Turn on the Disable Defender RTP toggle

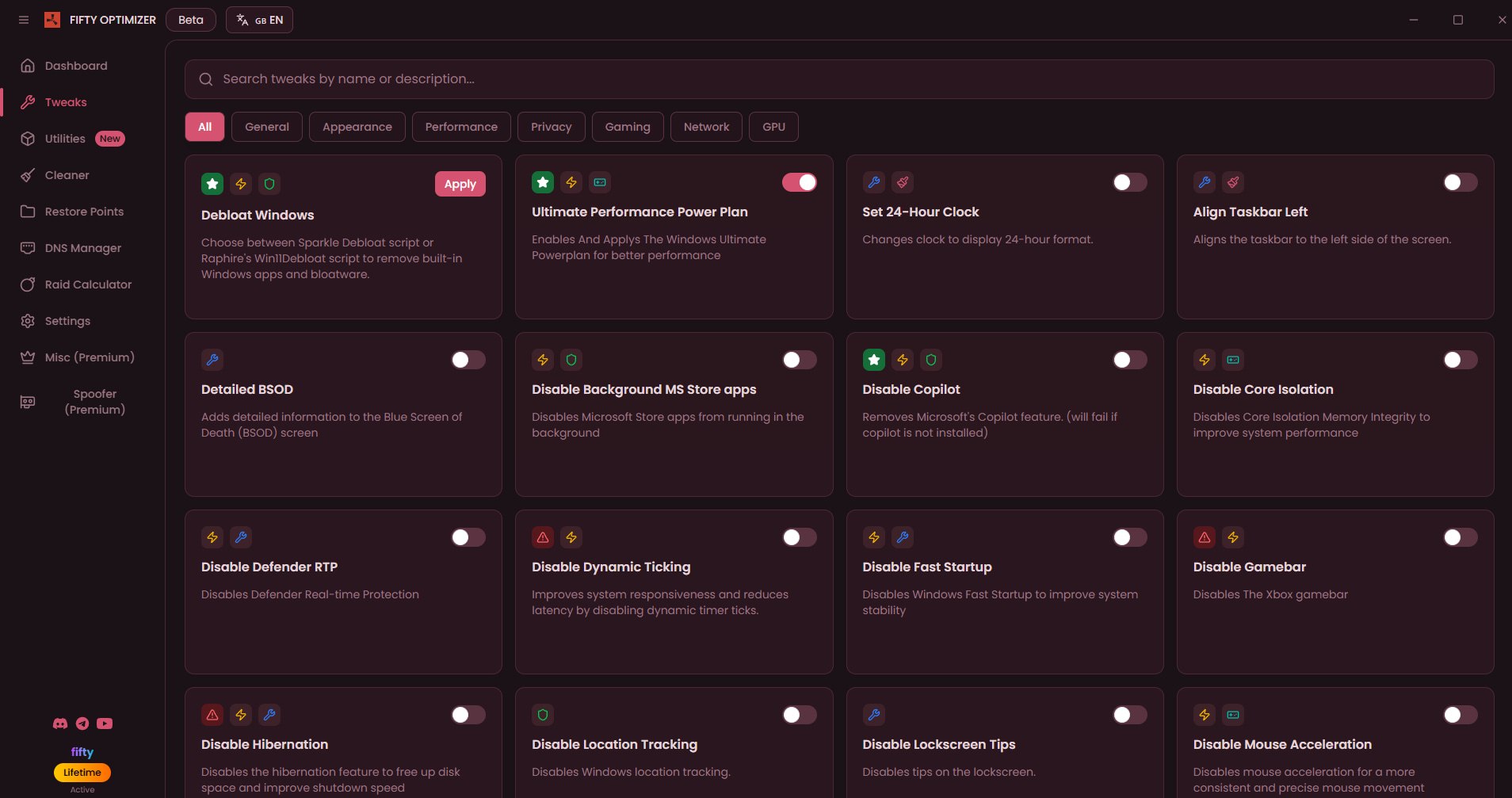coord(468,537)
